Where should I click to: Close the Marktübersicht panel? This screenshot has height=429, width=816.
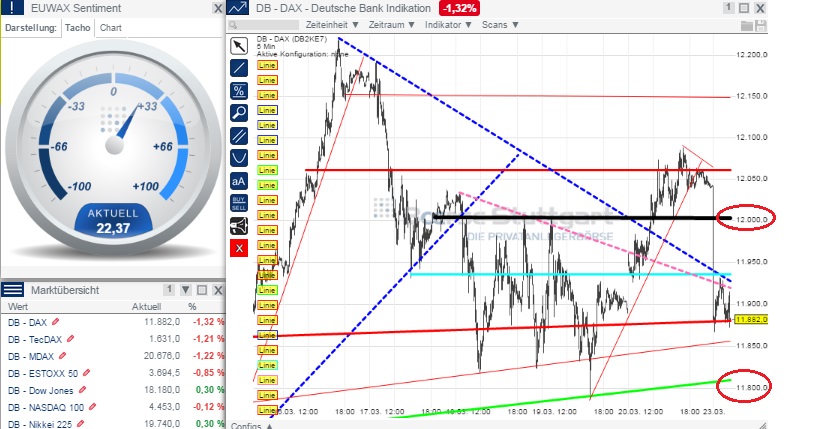pyautogui.click(x=219, y=290)
